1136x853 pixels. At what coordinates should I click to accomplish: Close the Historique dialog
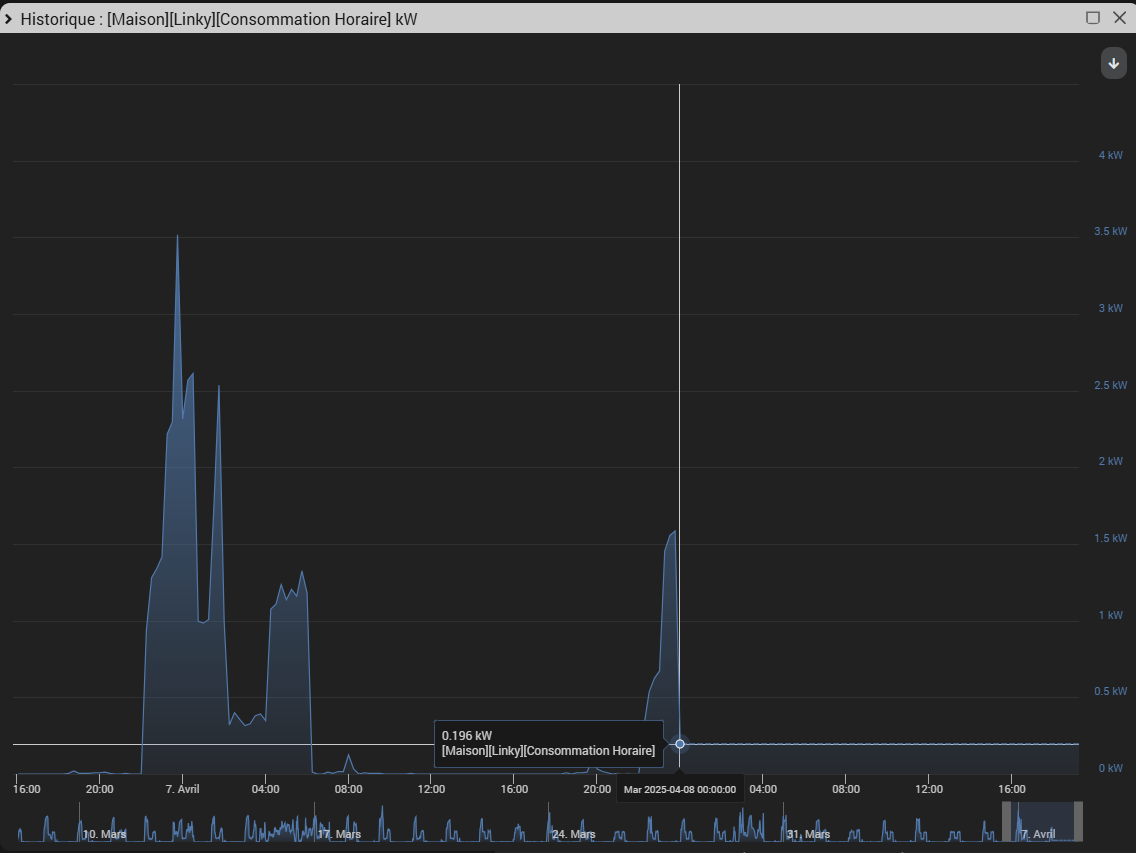tap(1119, 18)
